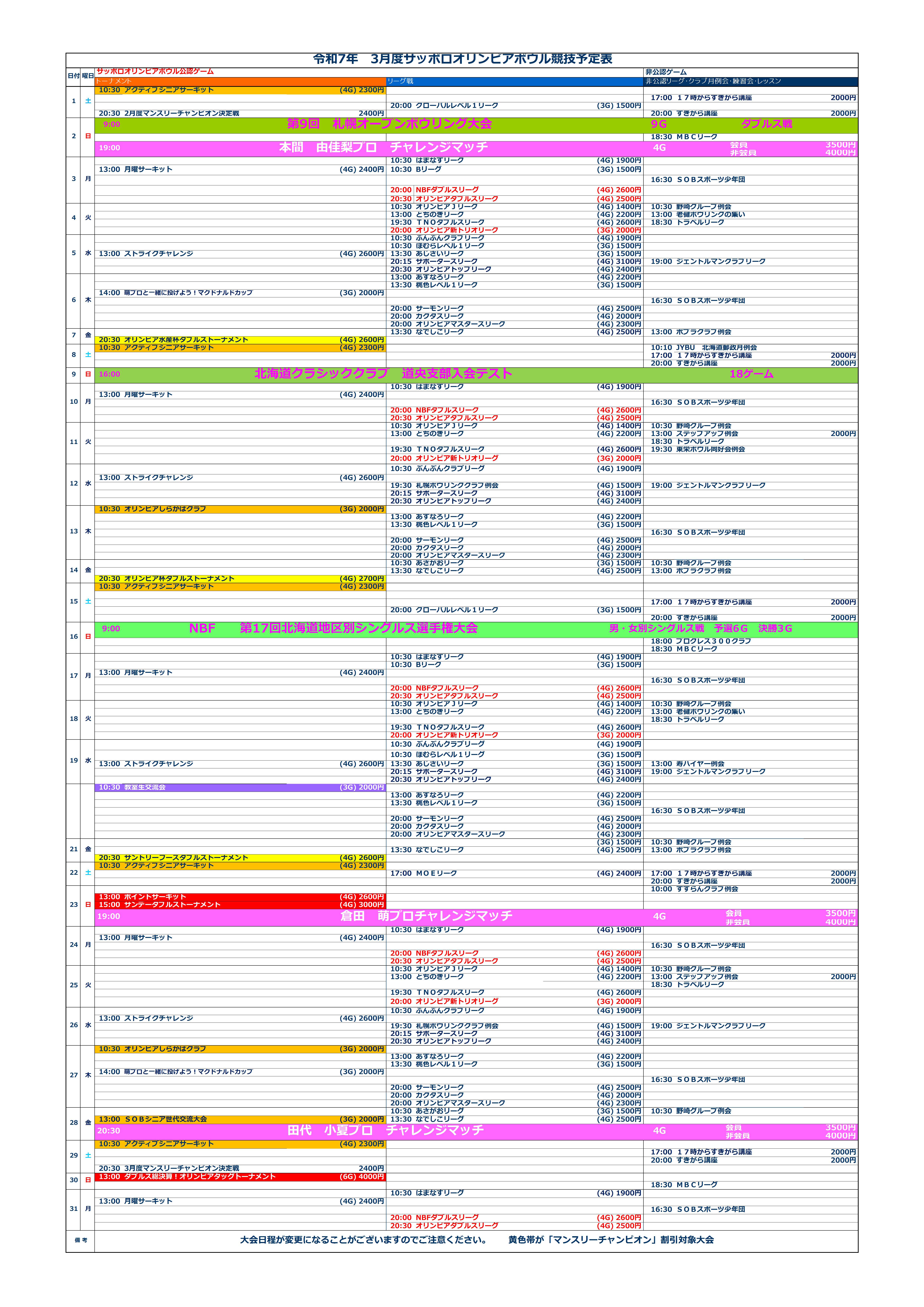Click "黄色帯が「マンスリーチャンピオン」割引対象大会" note

coord(611,1240)
